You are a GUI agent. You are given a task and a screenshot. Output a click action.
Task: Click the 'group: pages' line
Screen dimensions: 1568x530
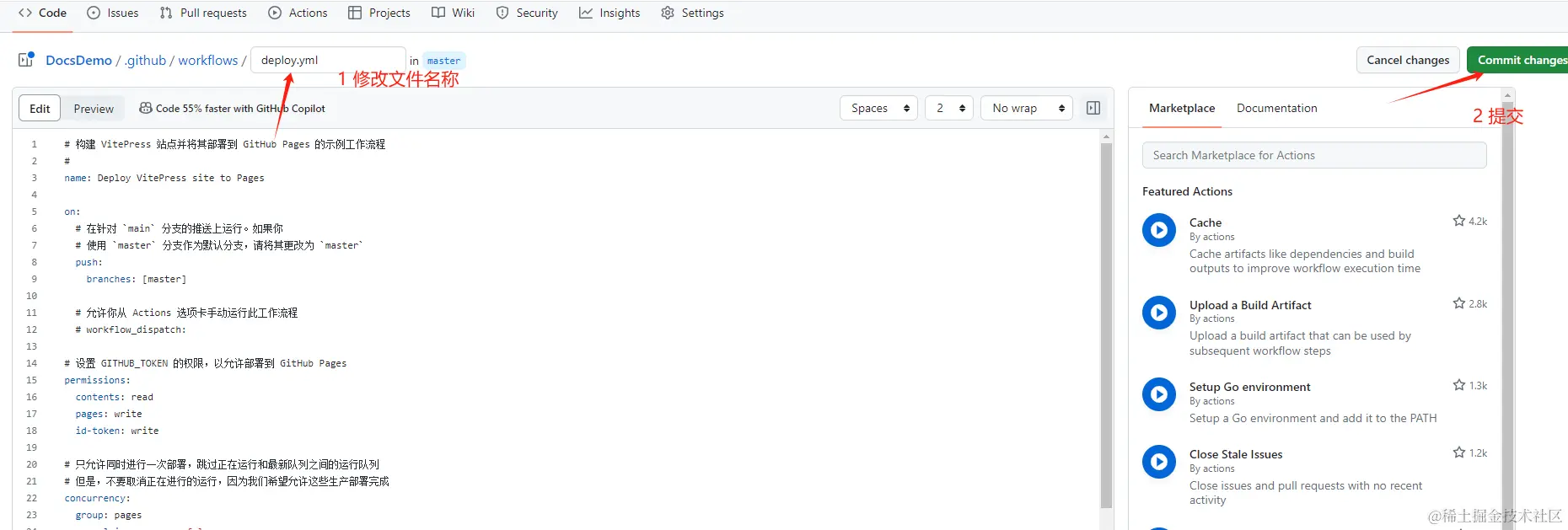click(x=109, y=515)
